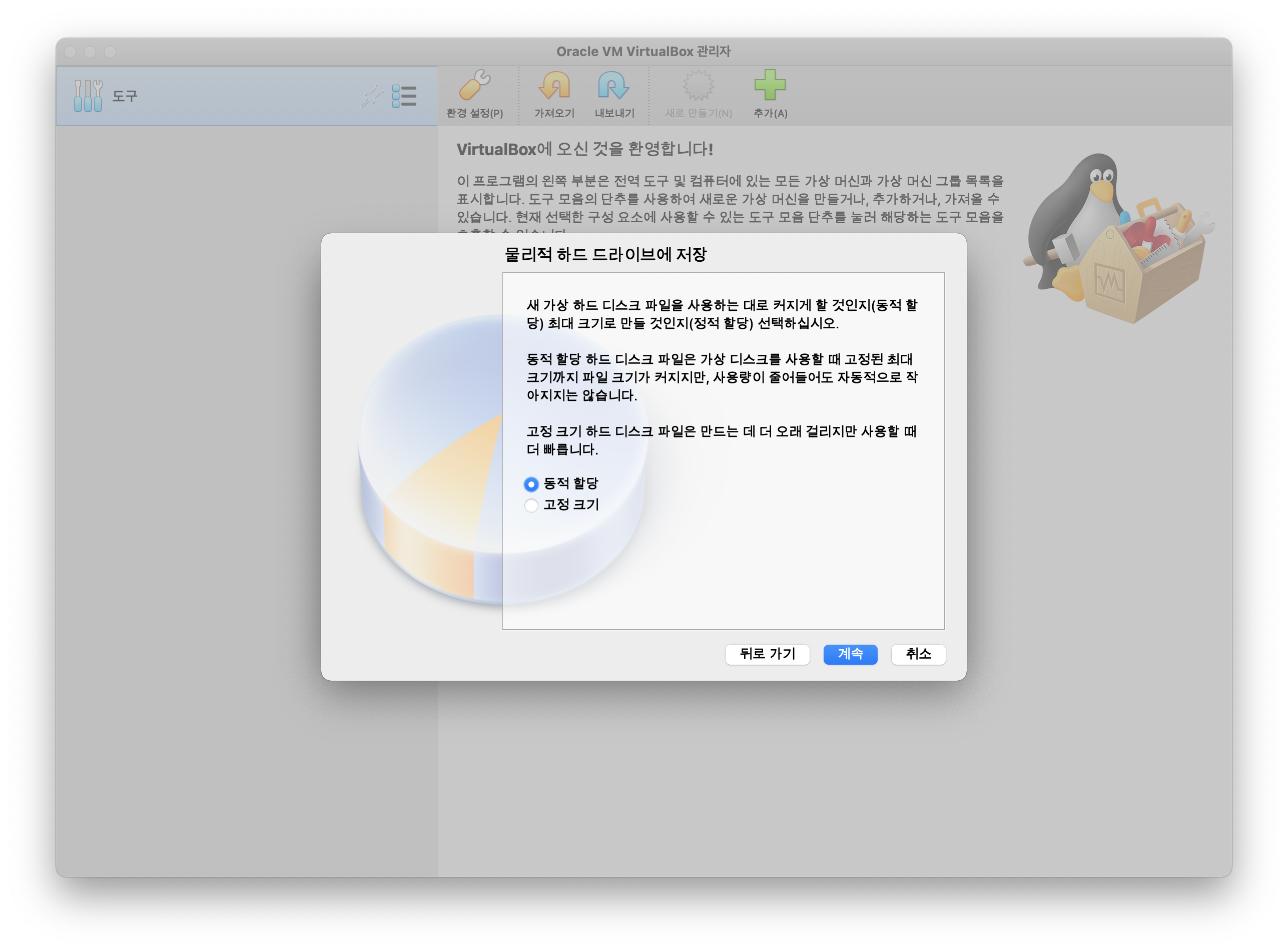Click the green plus Add (추가) icon
Viewport: 1288px width, 951px height.
tap(770, 85)
